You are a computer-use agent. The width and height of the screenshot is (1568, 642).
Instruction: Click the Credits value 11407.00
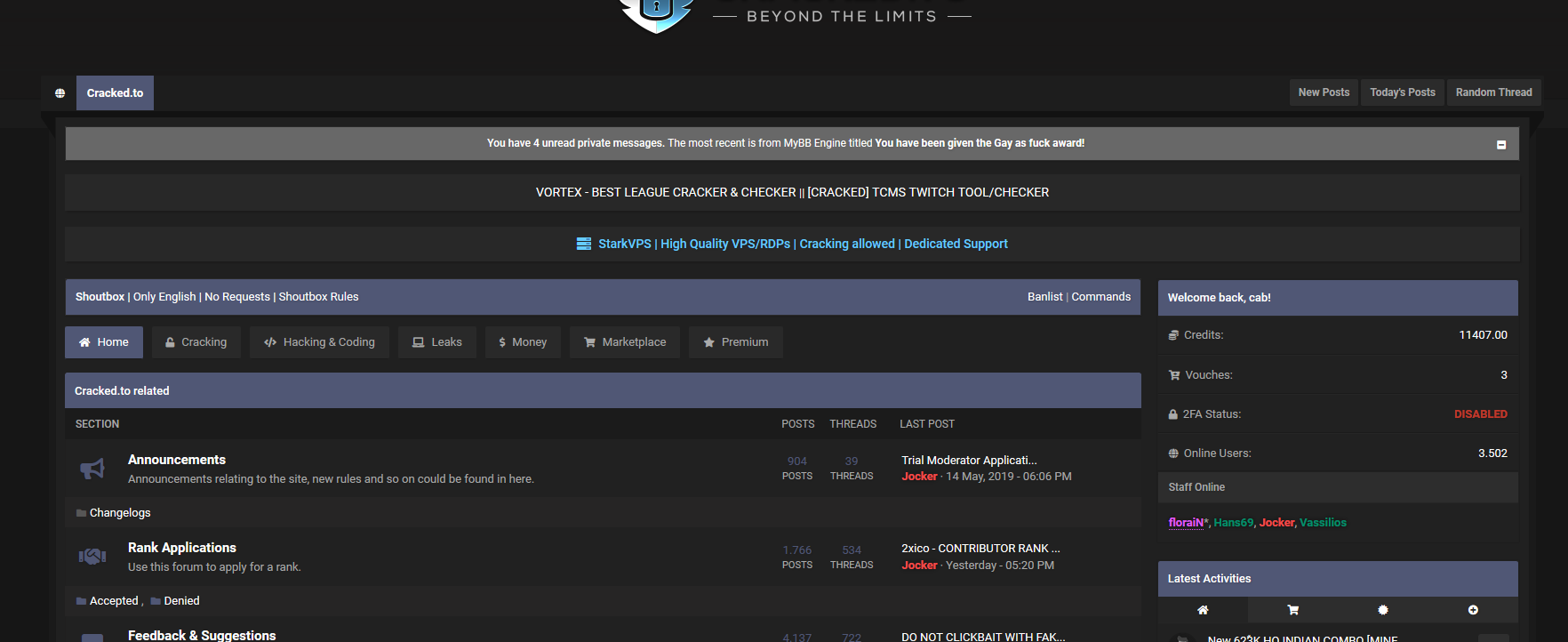1483,335
